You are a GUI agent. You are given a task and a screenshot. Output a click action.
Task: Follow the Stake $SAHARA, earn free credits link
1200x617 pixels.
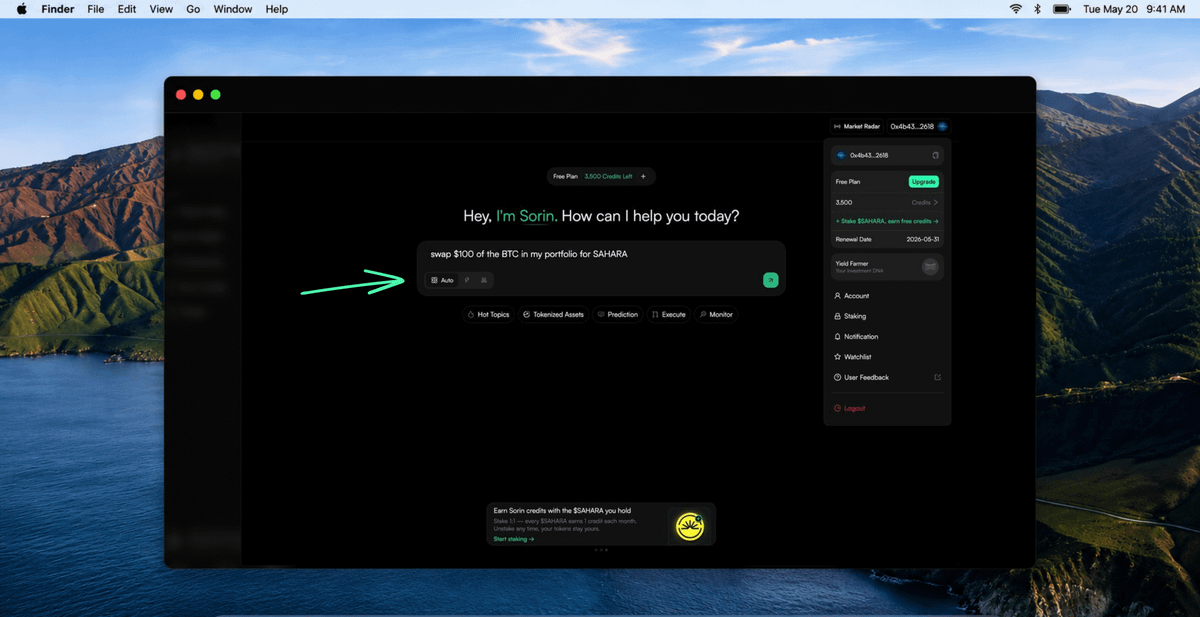[x=886, y=220]
